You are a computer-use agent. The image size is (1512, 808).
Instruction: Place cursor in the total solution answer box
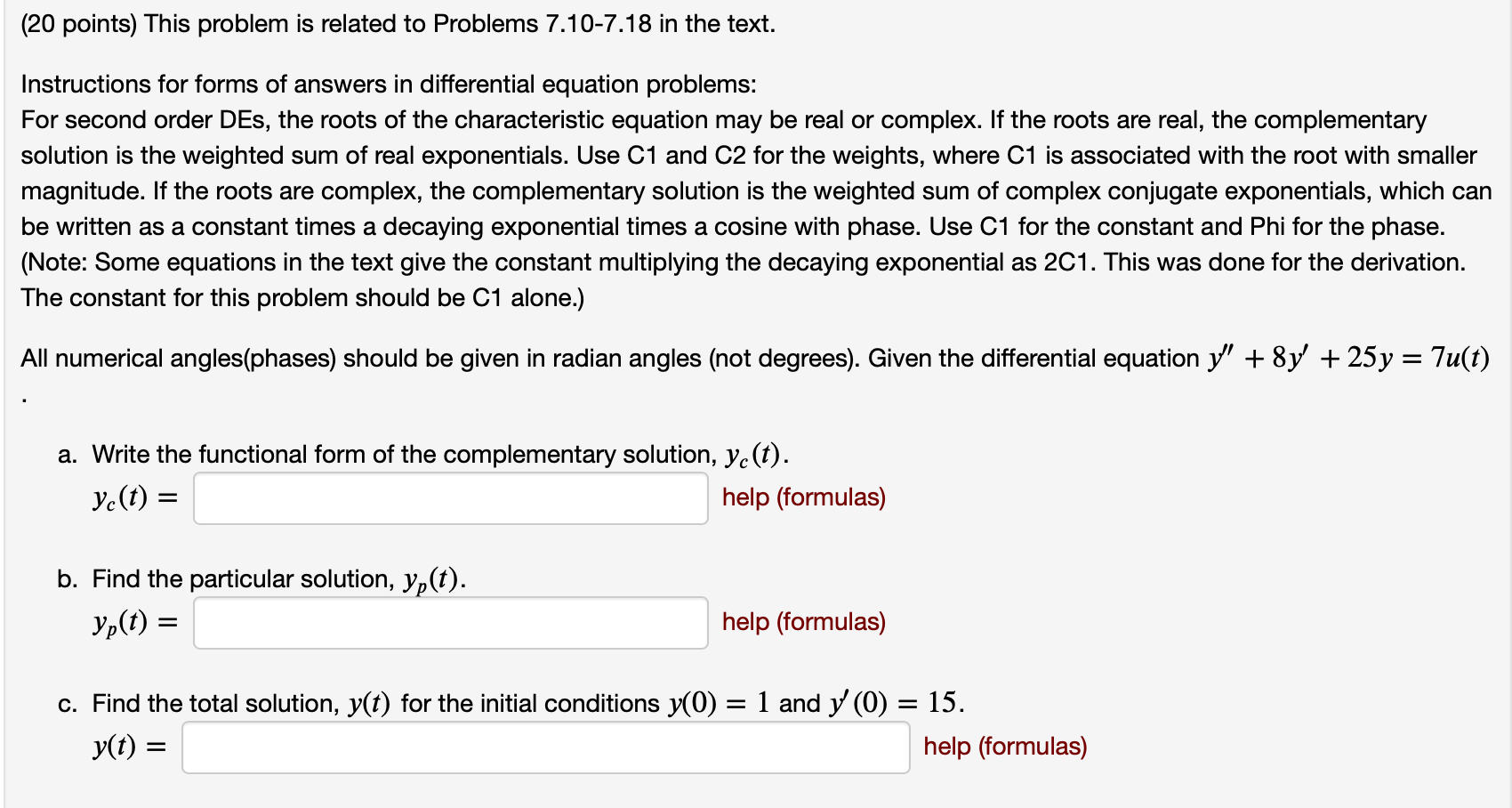point(544,749)
